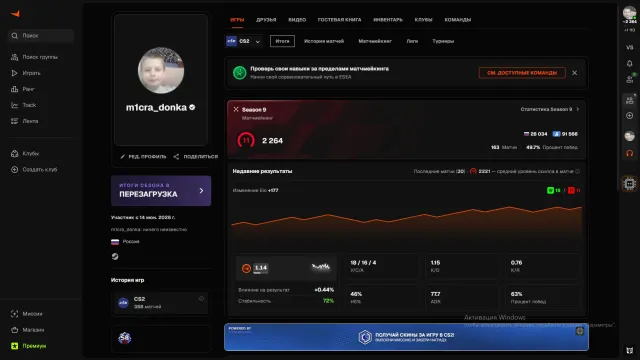This screenshot has width=640, height=360.
Task: Click the 1.14 rating sparkline chart
Action: (x=321, y=267)
